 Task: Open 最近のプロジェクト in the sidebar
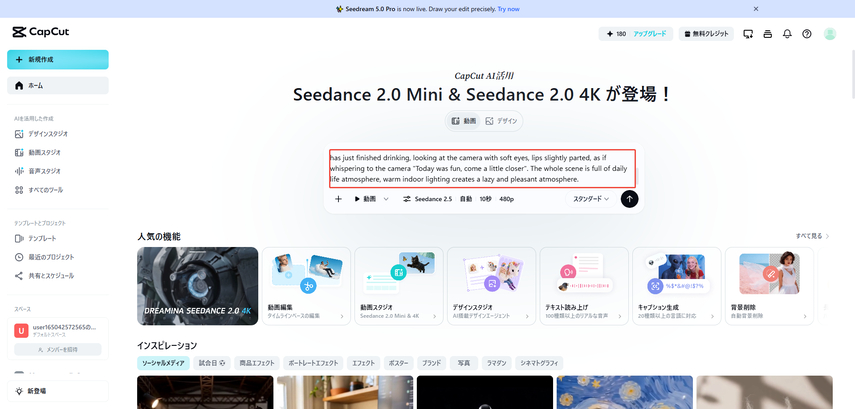[x=45, y=257]
